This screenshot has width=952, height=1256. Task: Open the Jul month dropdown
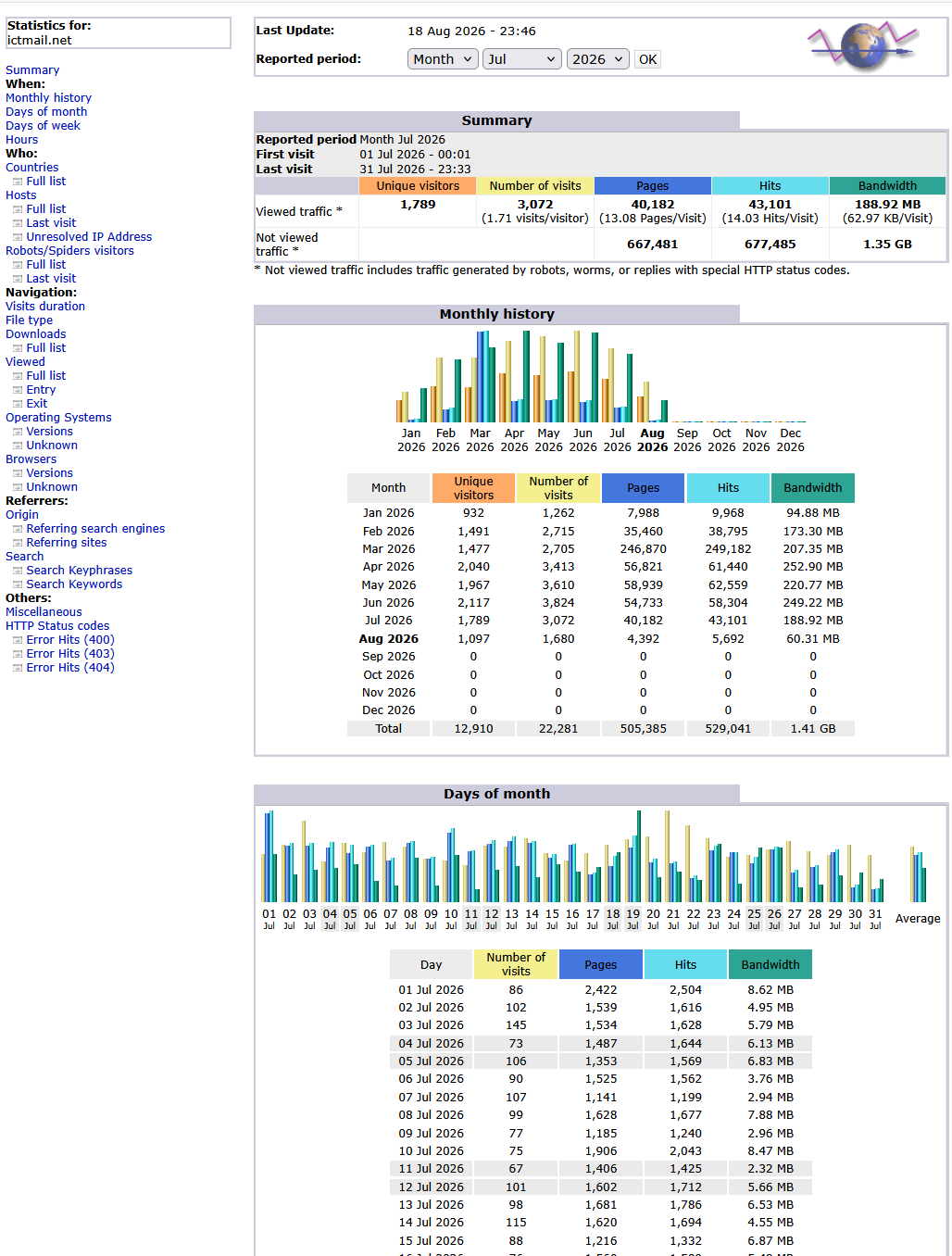tap(523, 59)
